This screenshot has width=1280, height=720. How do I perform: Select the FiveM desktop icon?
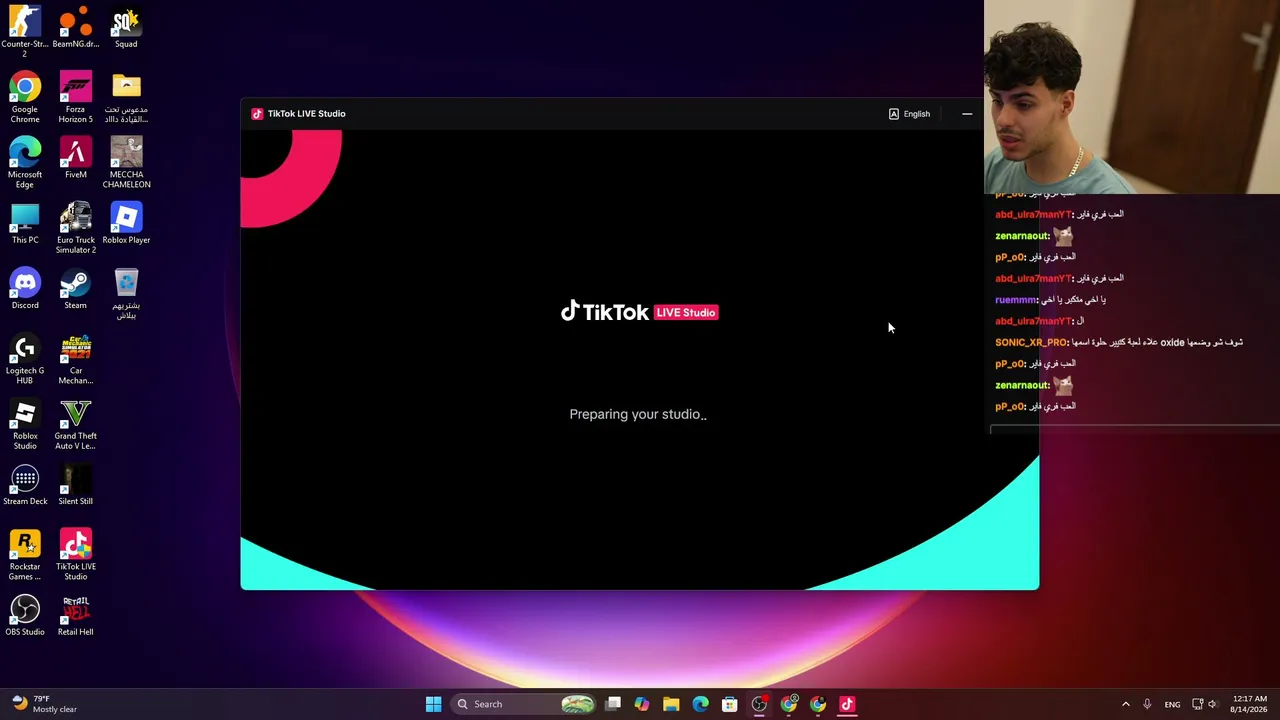click(75, 158)
